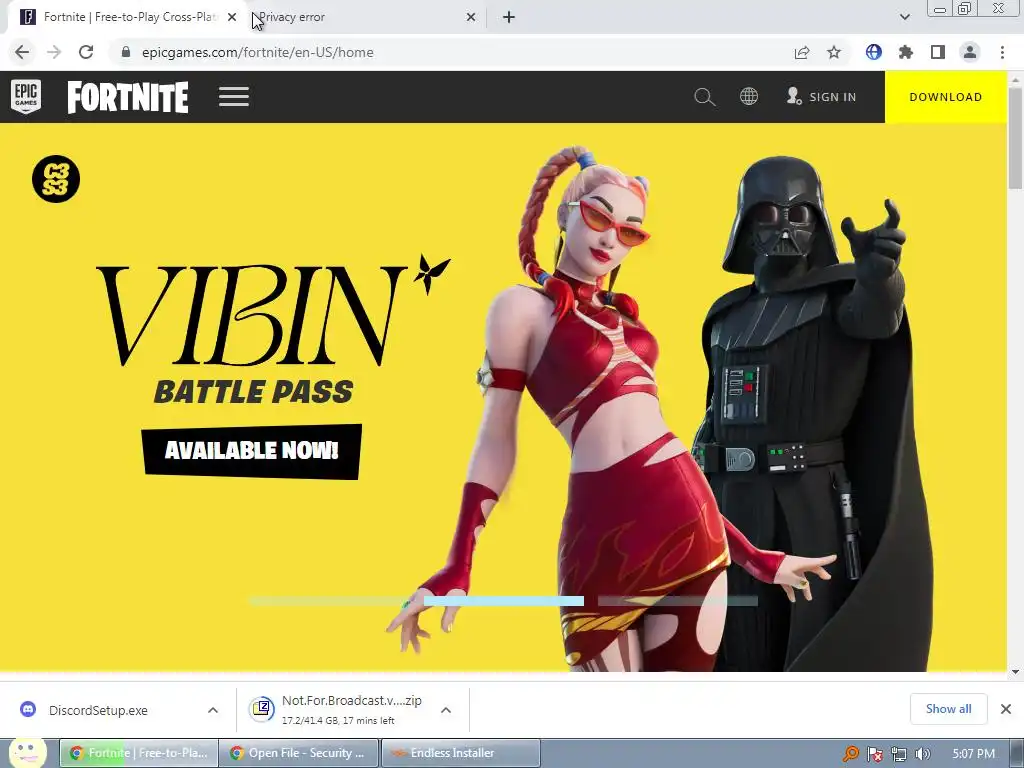Select the middle carousel progress bar
Image resolution: width=1024 pixels, height=768 pixels.
[504, 601]
